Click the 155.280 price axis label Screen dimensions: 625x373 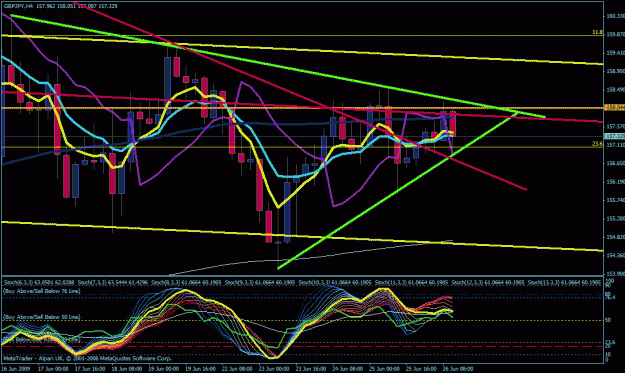click(615, 219)
